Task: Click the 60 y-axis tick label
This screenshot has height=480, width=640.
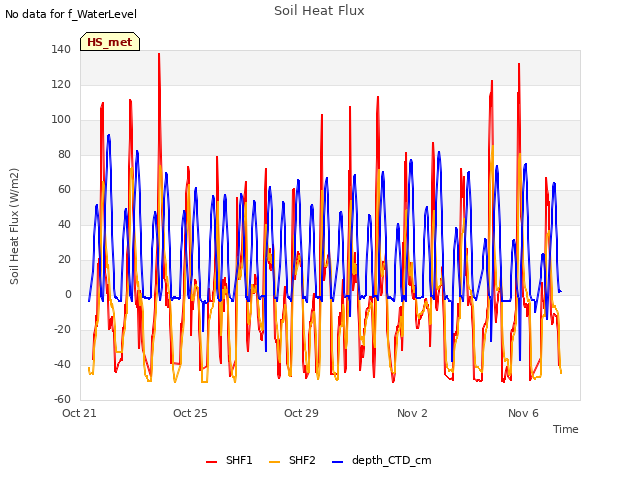Action: click(64, 189)
